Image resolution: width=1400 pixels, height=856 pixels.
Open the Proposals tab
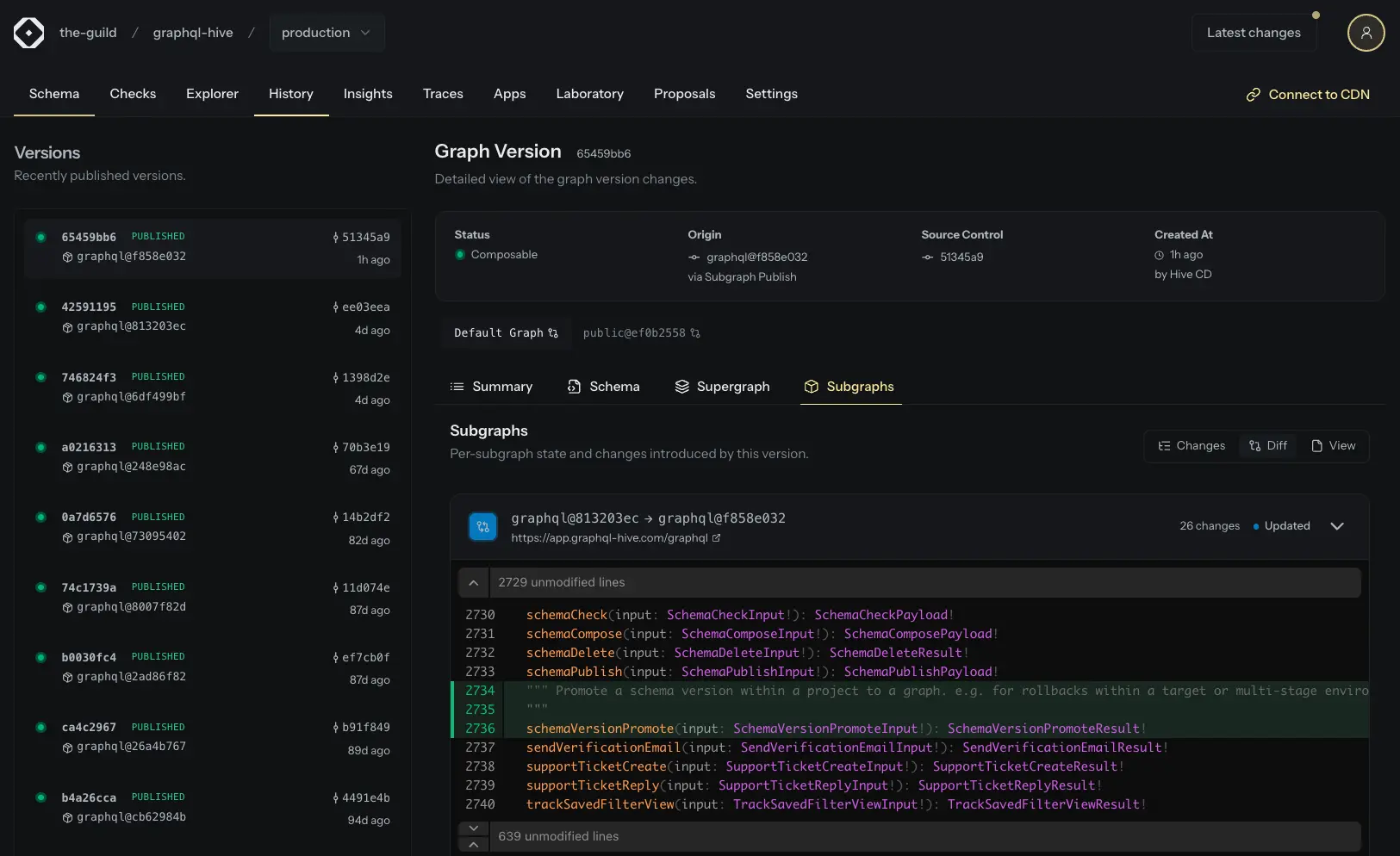pyautogui.click(x=684, y=94)
